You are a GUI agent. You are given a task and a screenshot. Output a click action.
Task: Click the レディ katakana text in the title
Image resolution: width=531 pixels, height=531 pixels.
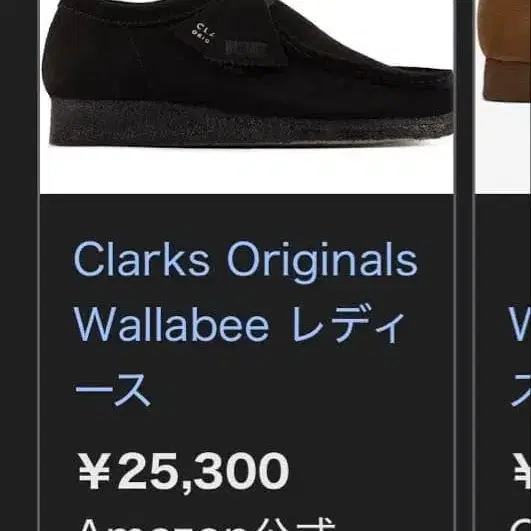(348, 324)
